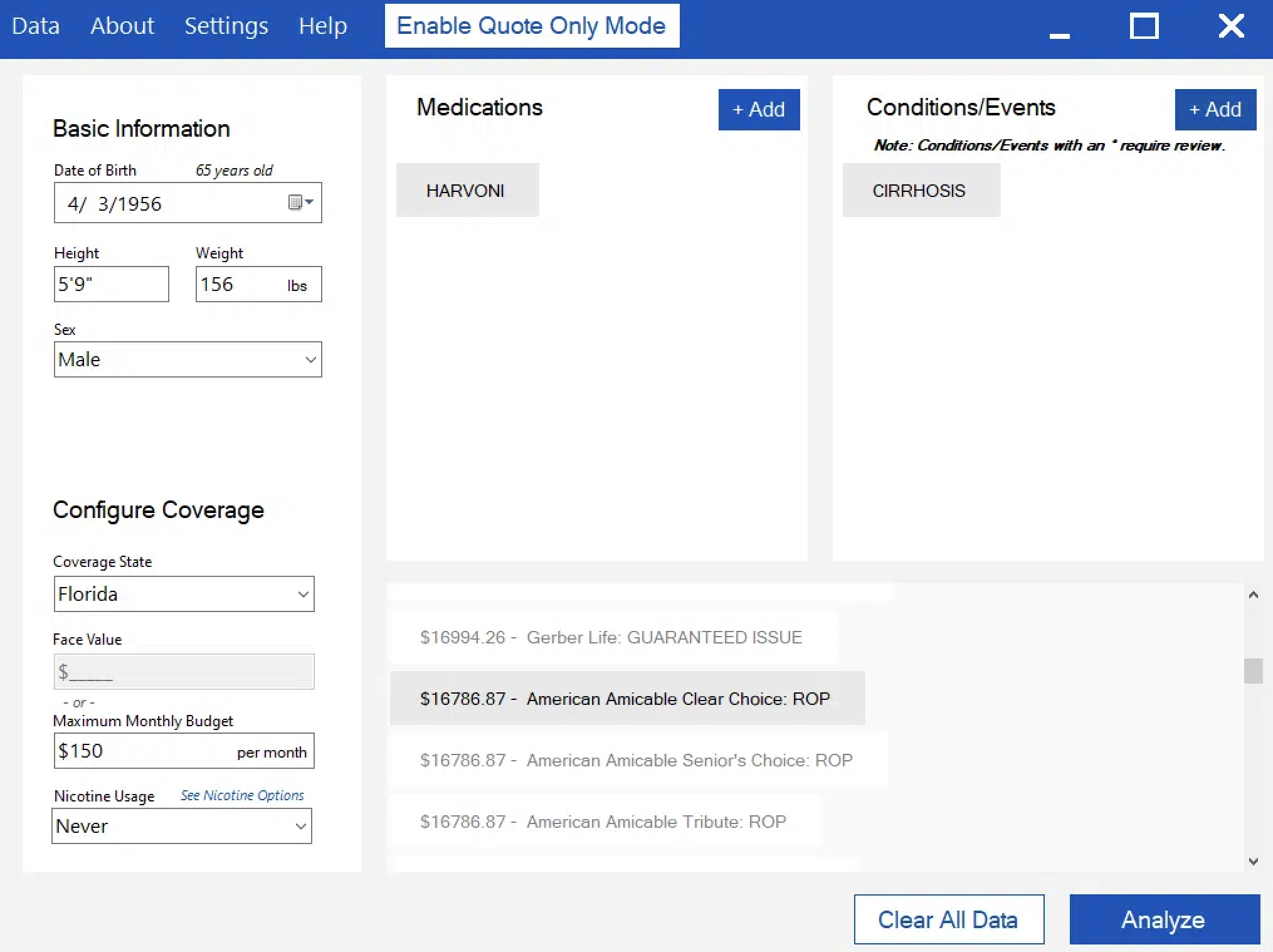Open the Data menu
The height and width of the screenshot is (952, 1273).
click(36, 26)
